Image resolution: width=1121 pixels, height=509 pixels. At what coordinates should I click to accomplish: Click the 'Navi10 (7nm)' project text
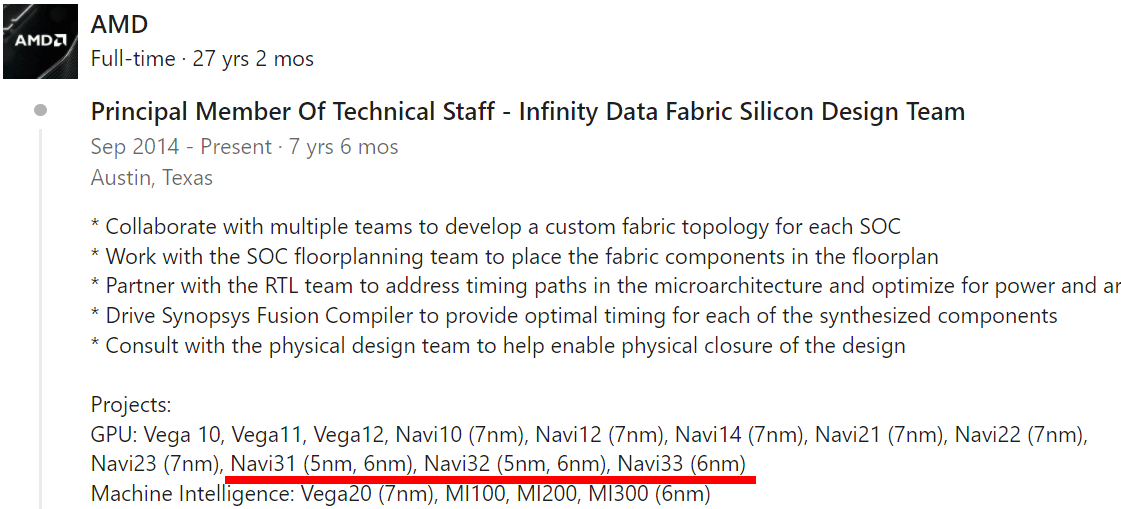(460, 434)
